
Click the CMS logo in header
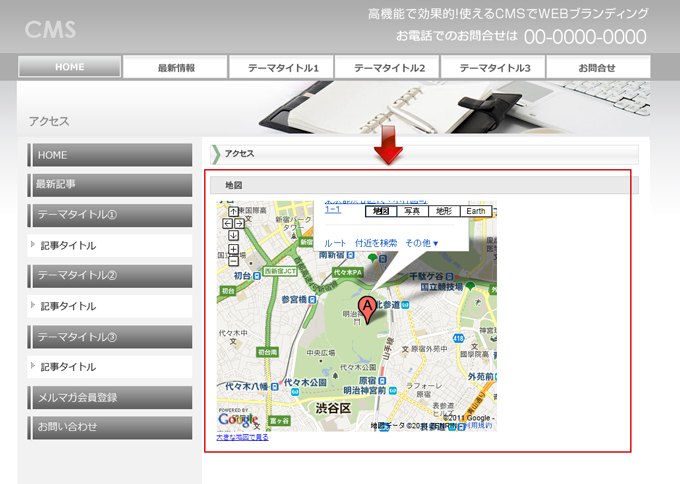click(50, 29)
